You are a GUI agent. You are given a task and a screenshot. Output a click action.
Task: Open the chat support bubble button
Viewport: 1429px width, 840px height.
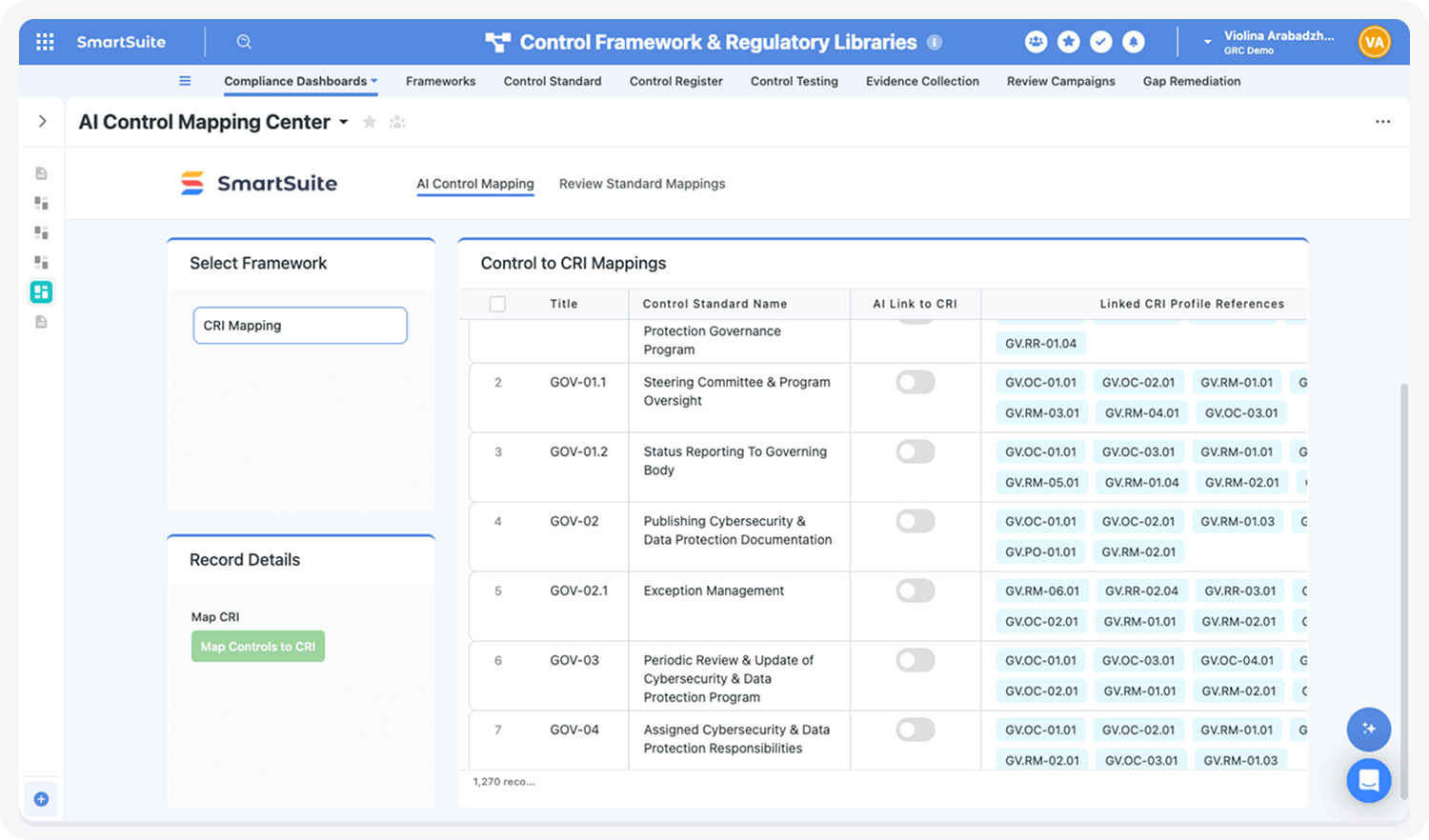1369,781
